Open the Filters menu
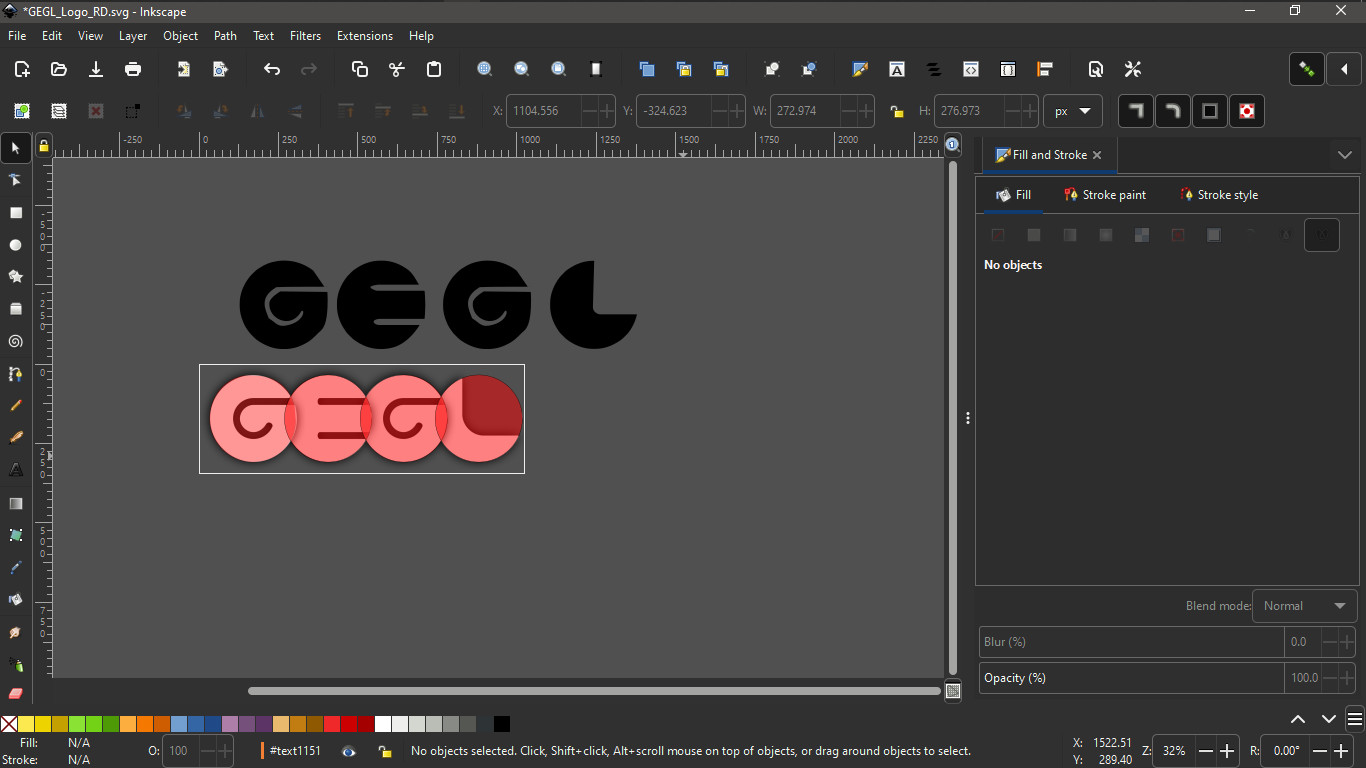Viewport: 1366px width, 768px height. [306, 36]
